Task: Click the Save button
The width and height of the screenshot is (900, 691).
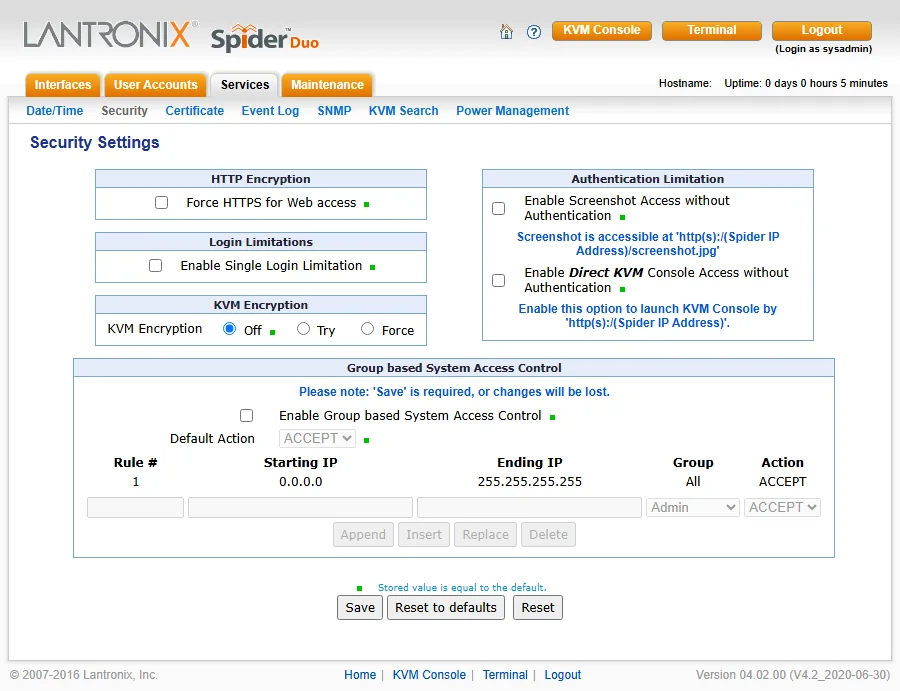Action: coord(360,608)
